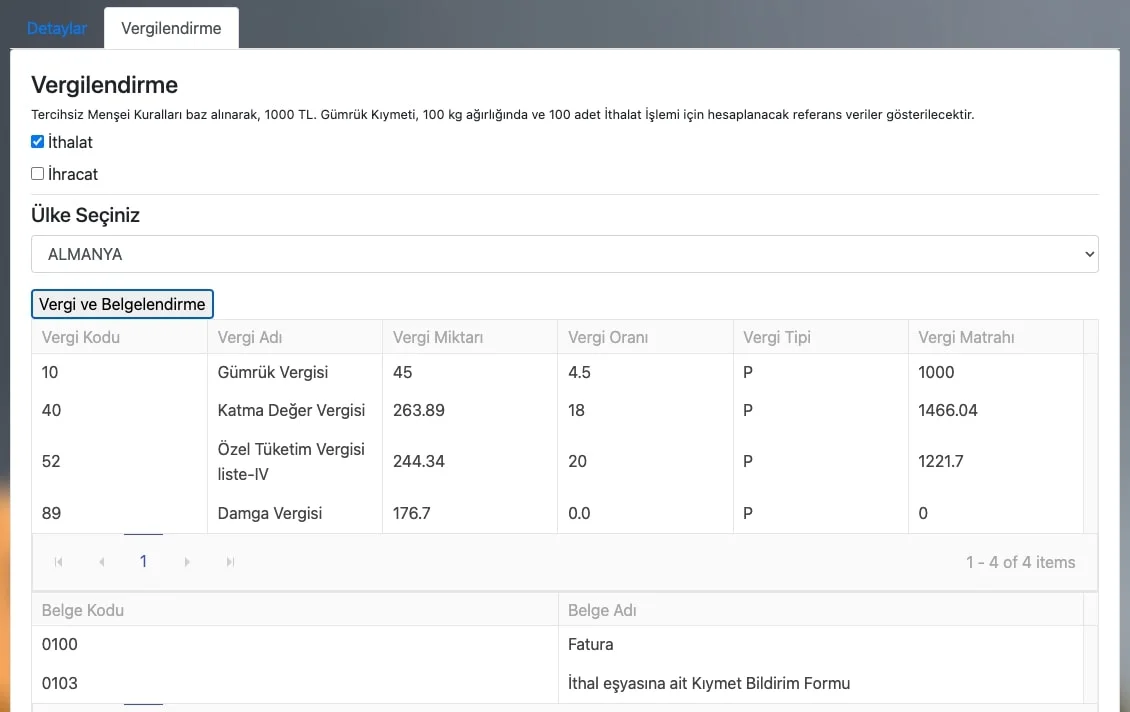Select the Fatura document row

tap(590, 645)
